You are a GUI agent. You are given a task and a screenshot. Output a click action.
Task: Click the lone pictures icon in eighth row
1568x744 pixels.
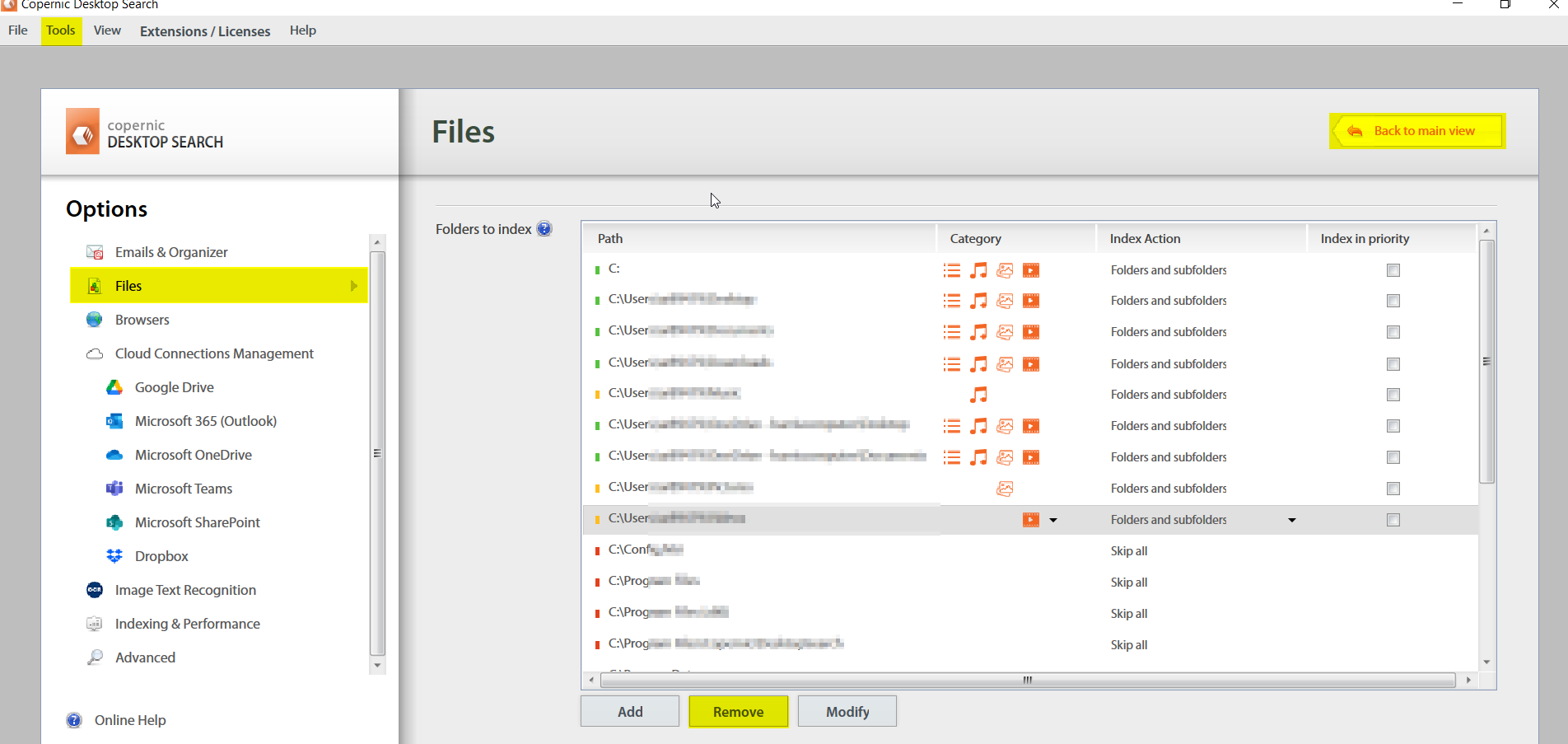1005,489
